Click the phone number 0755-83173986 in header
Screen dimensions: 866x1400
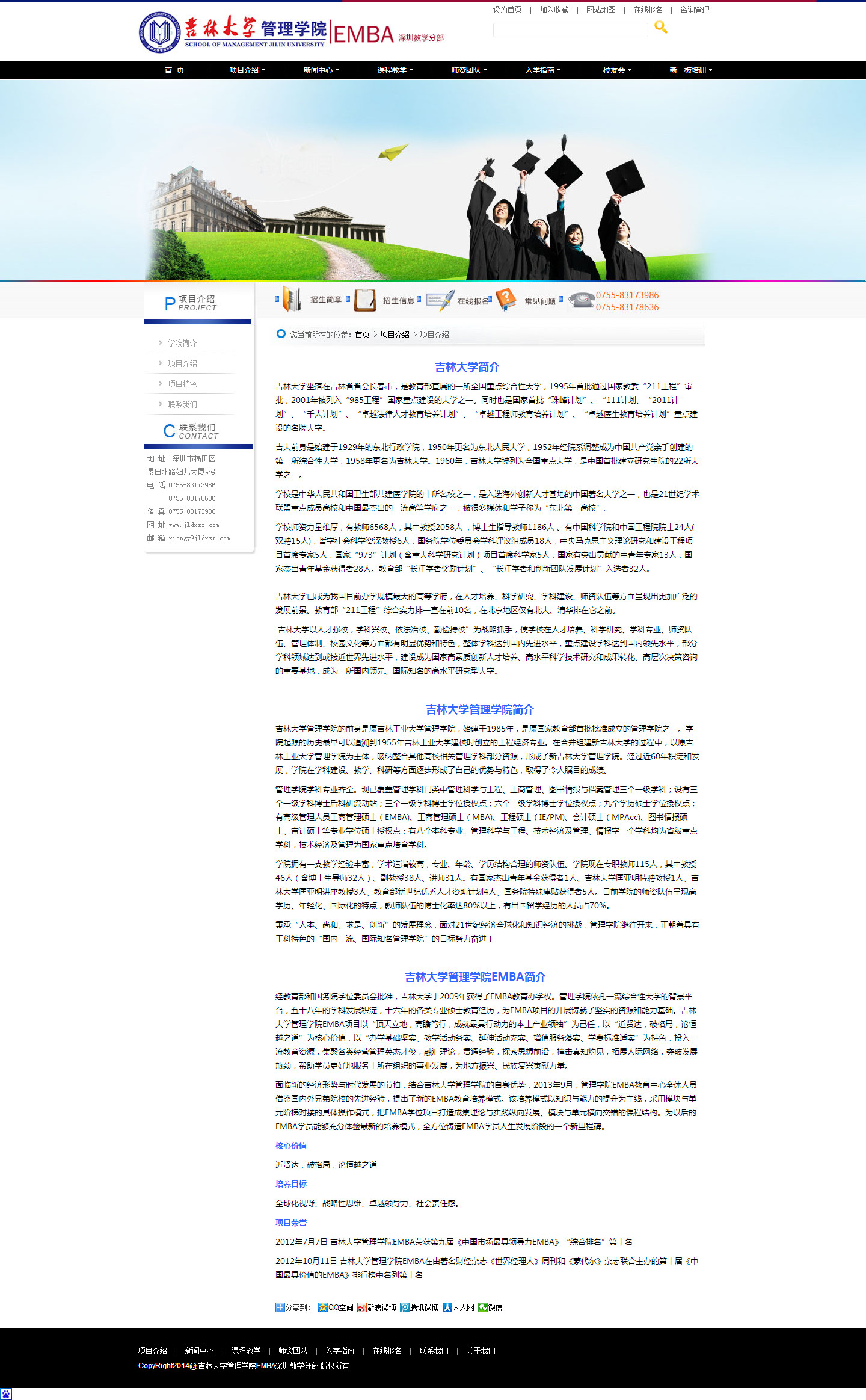627,295
